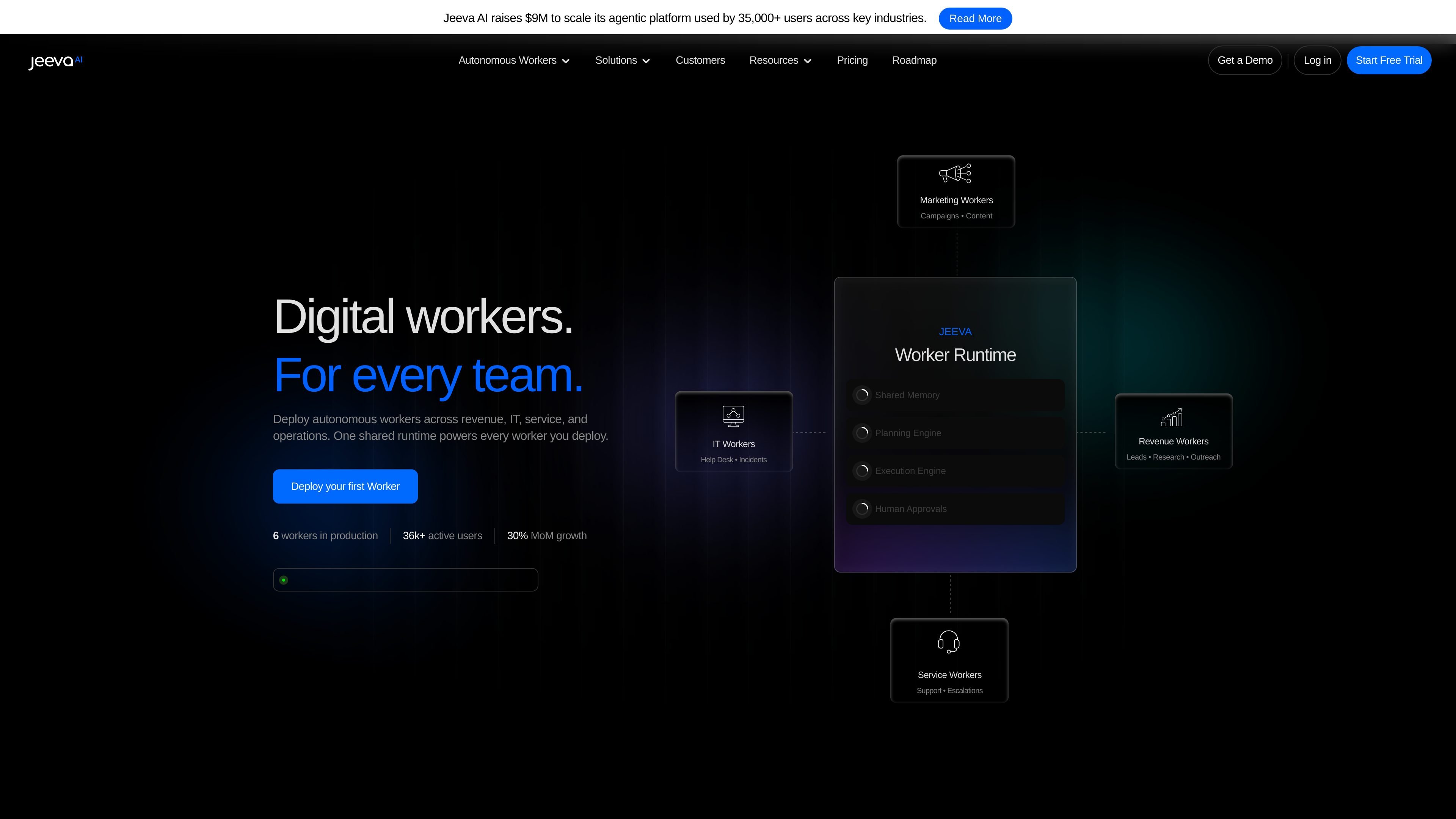Go to the Pricing page

click(852, 61)
